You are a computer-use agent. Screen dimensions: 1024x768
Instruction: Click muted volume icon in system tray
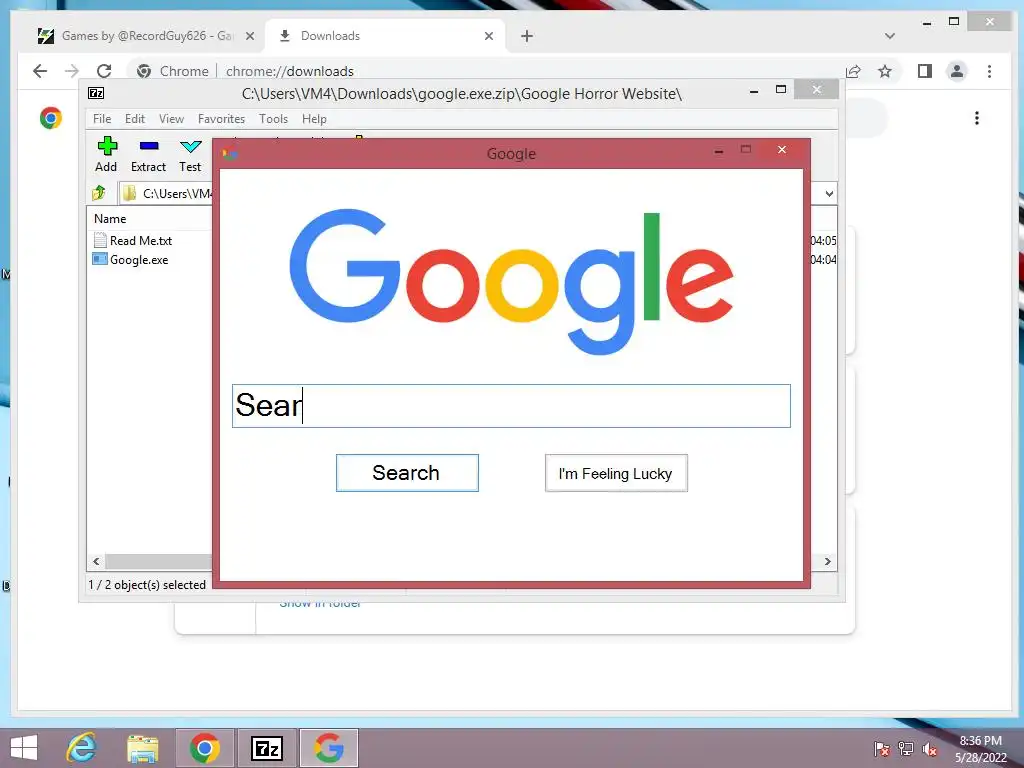930,749
